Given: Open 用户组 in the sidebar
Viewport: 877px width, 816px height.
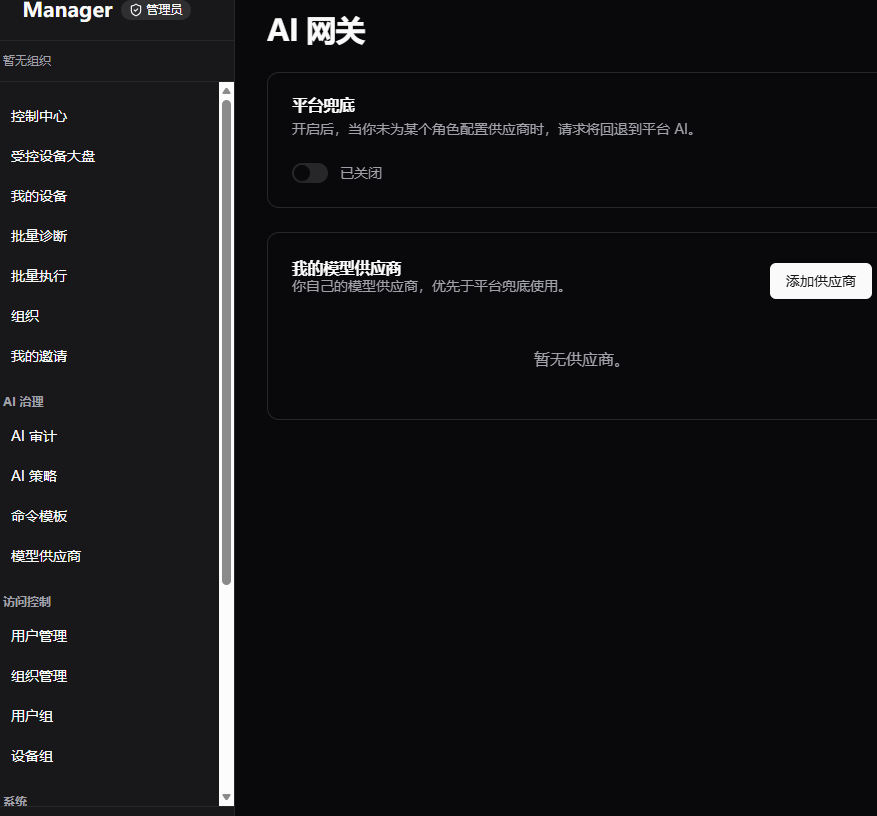Looking at the screenshot, I should [32, 716].
